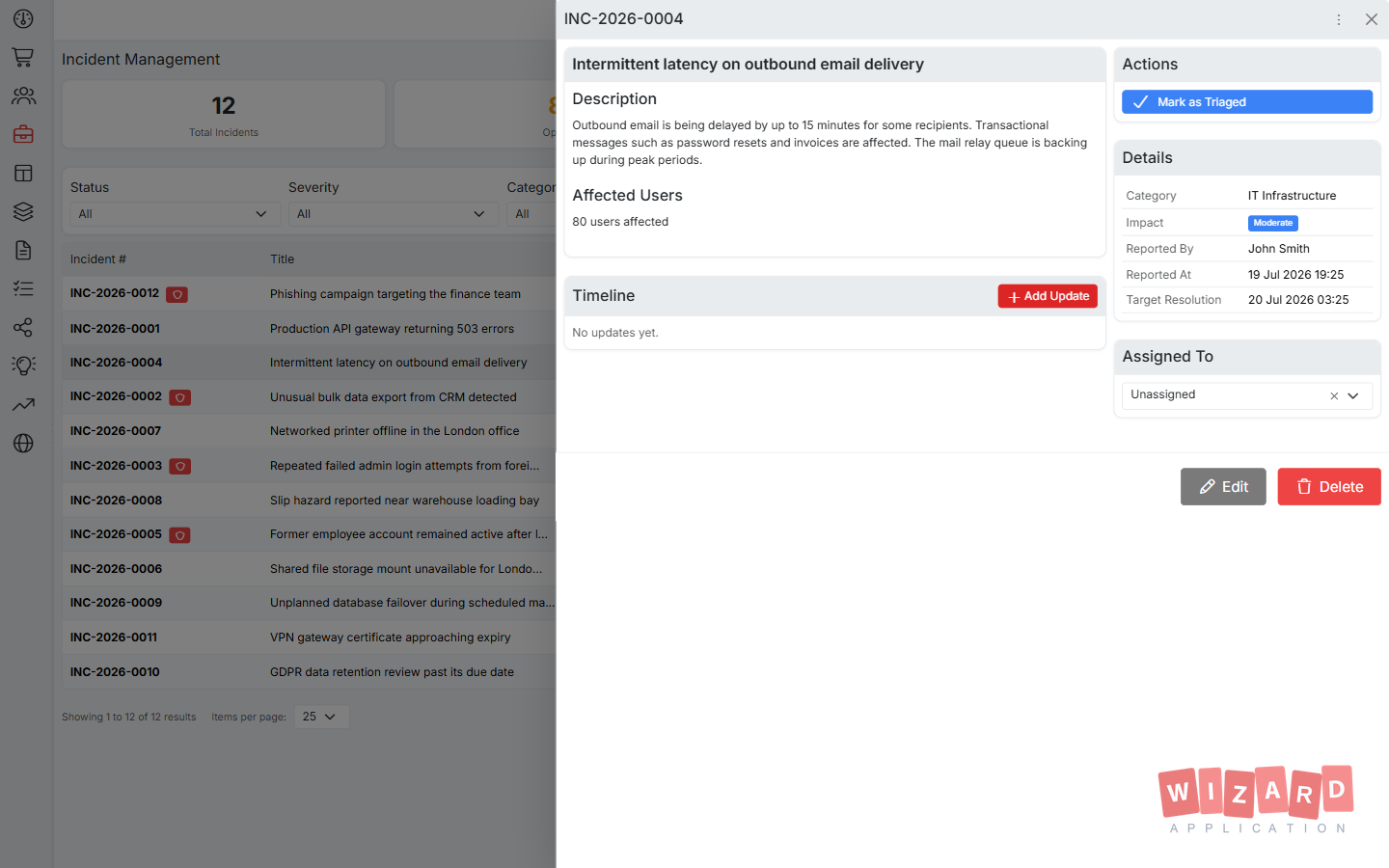Click the Moderate impact badge
This screenshot has width=1389, height=868.
1273,223
